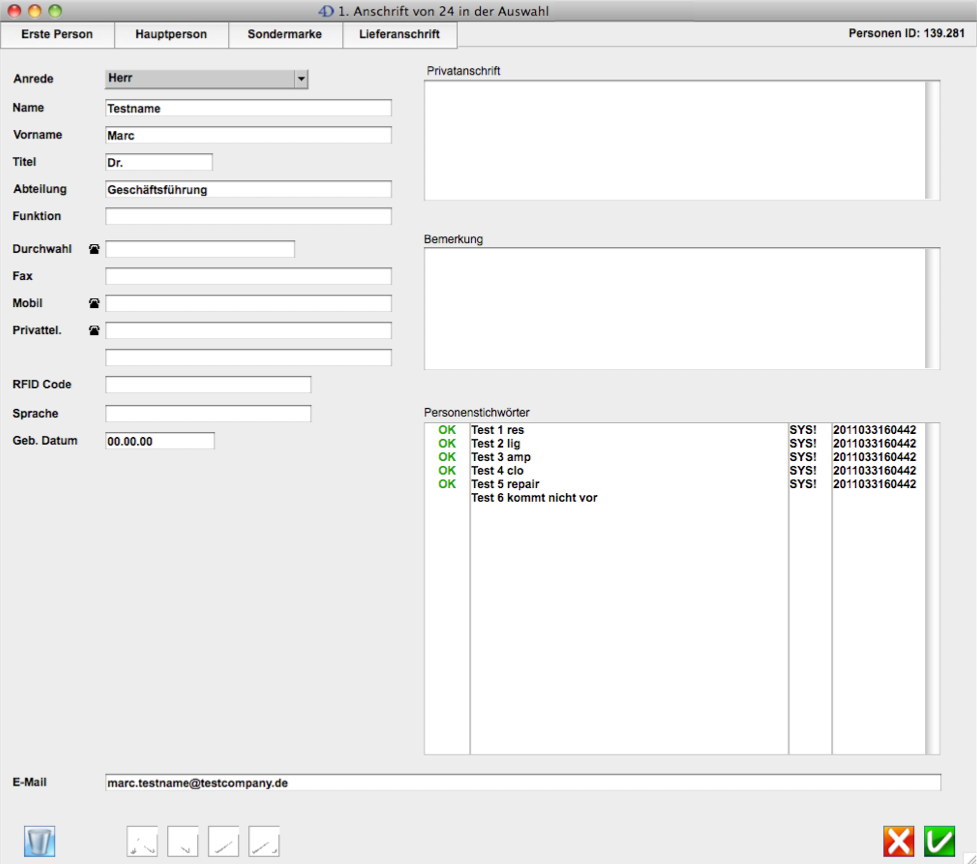
Task: Click into the Bemerkung text area
Action: [675, 308]
